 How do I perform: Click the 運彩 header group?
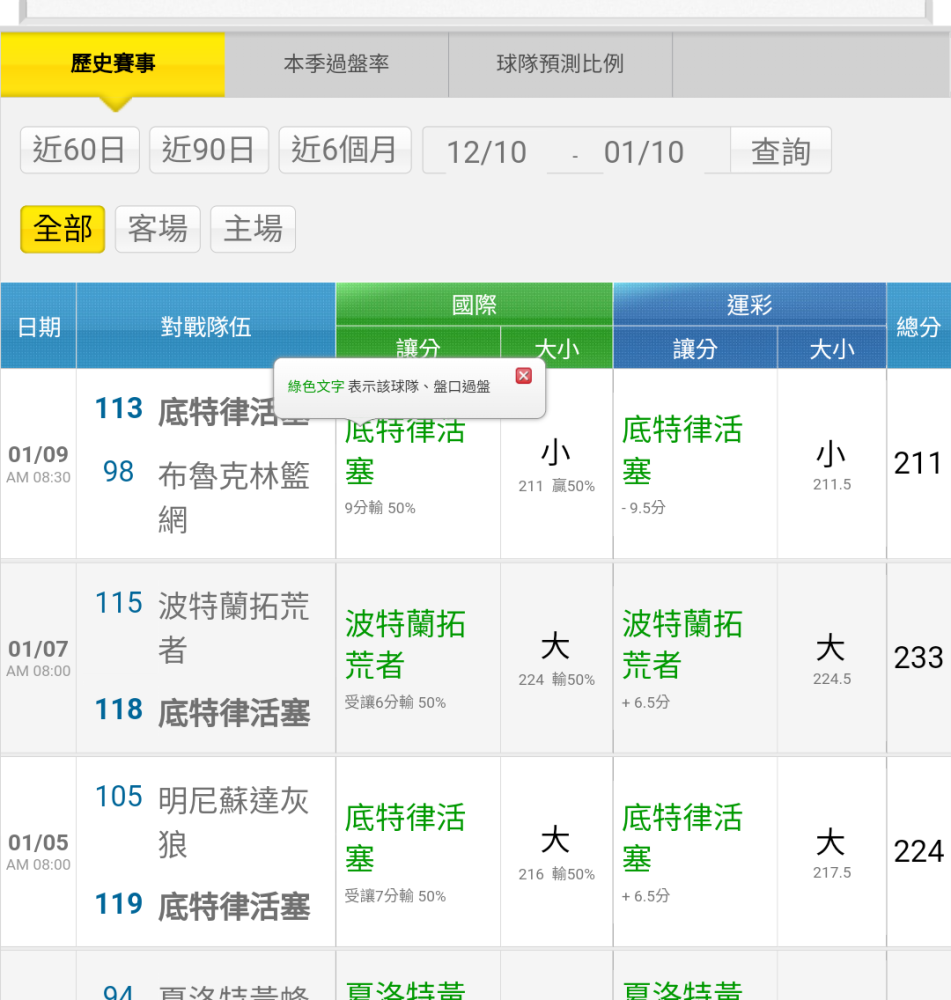click(x=749, y=304)
